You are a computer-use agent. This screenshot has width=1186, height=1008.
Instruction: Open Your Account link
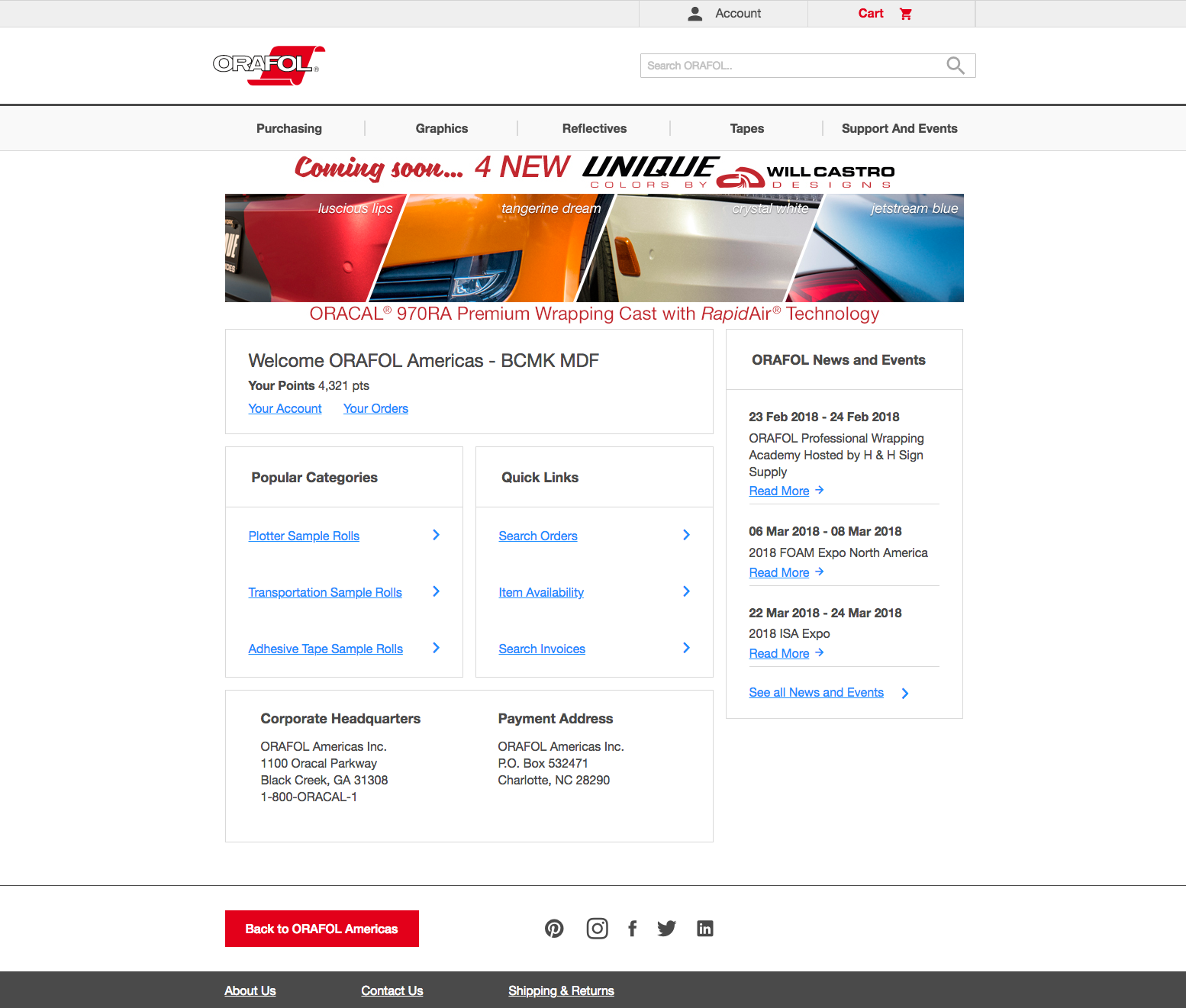(285, 408)
